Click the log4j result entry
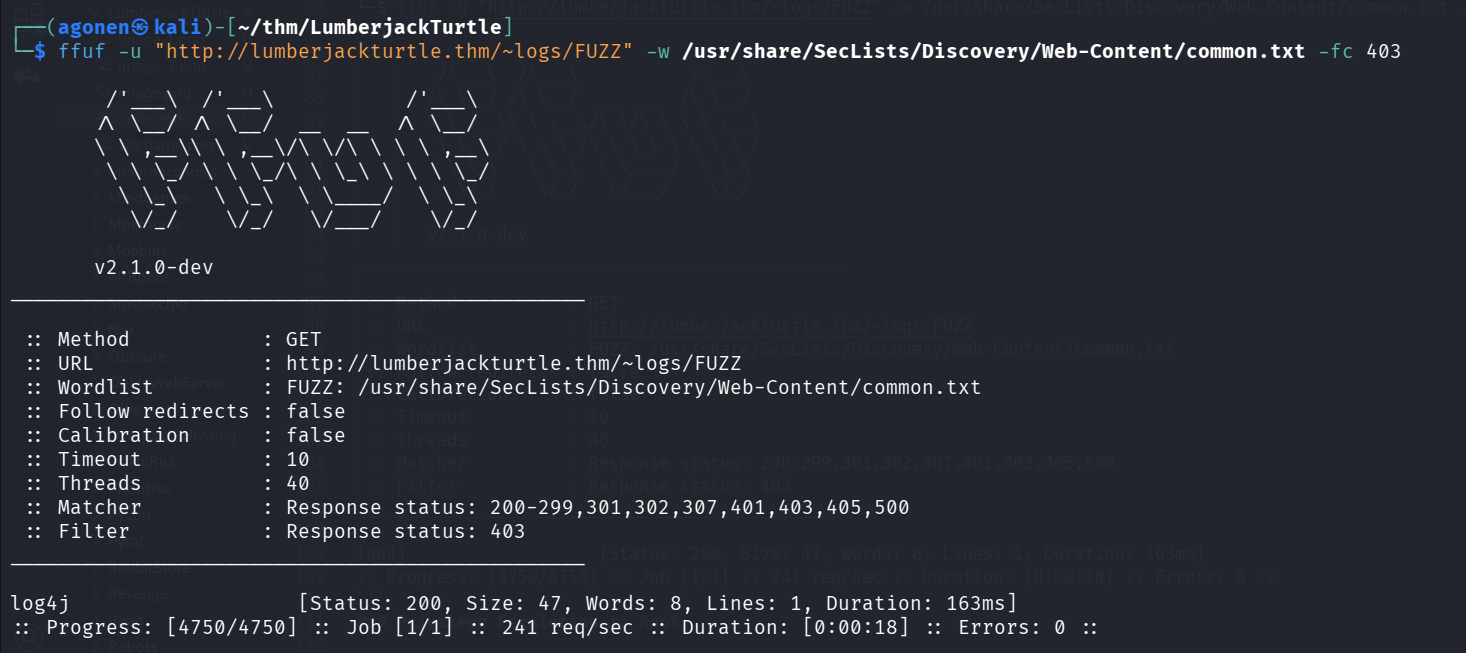The height and width of the screenshot is (653, 1466). (x=39, y=603)
